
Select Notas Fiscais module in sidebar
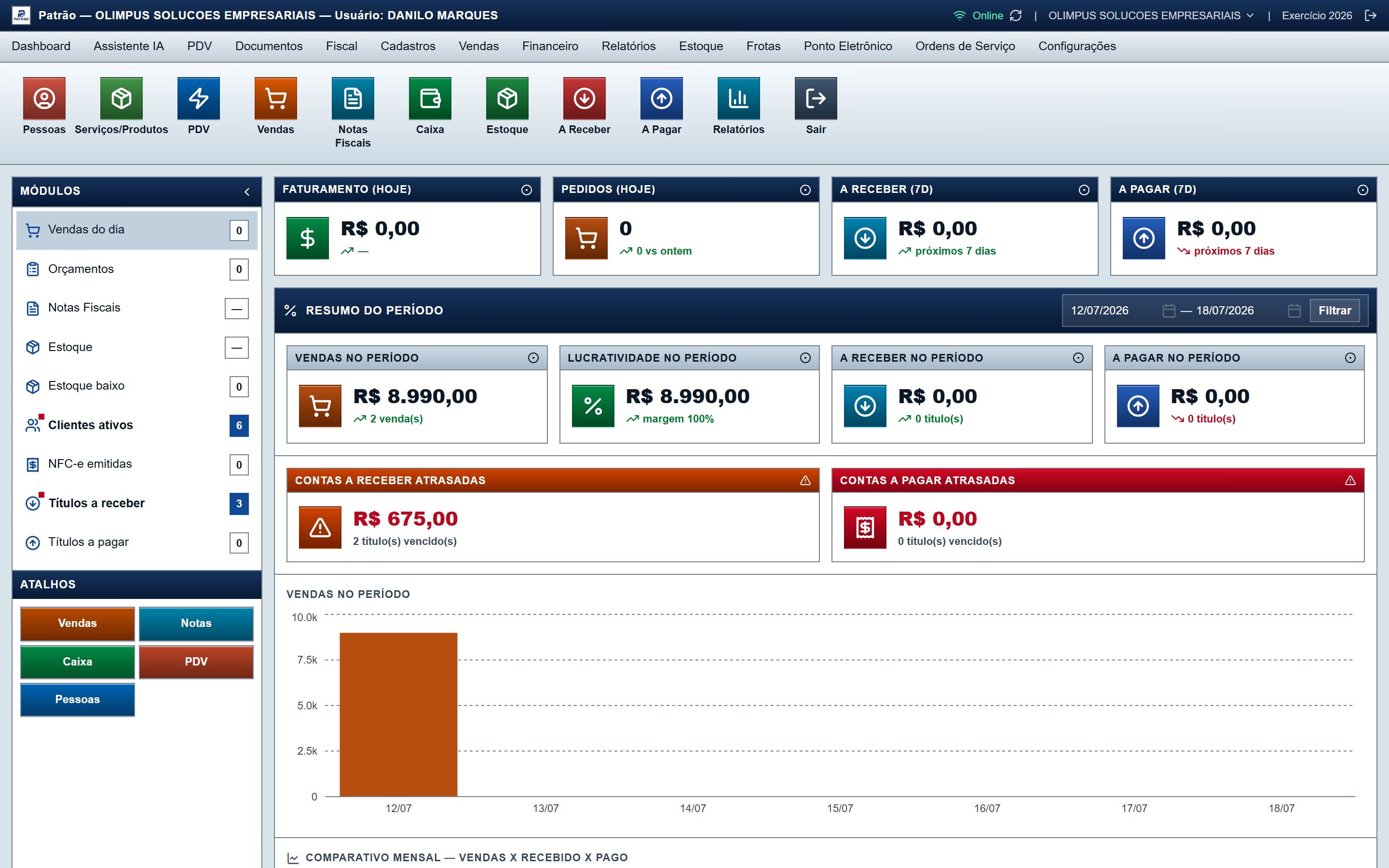136,308
